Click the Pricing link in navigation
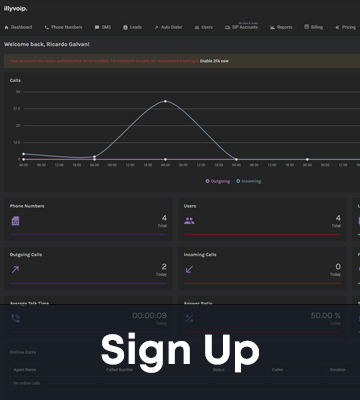 point(345,27)
